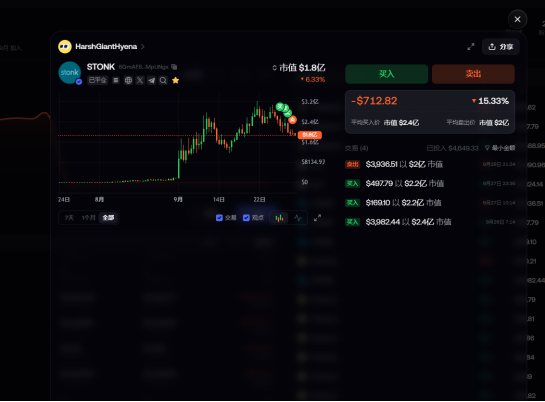Select the 卖出 $3,936.51 trade row
Screen dimensions: 545x402
[430, 164]
